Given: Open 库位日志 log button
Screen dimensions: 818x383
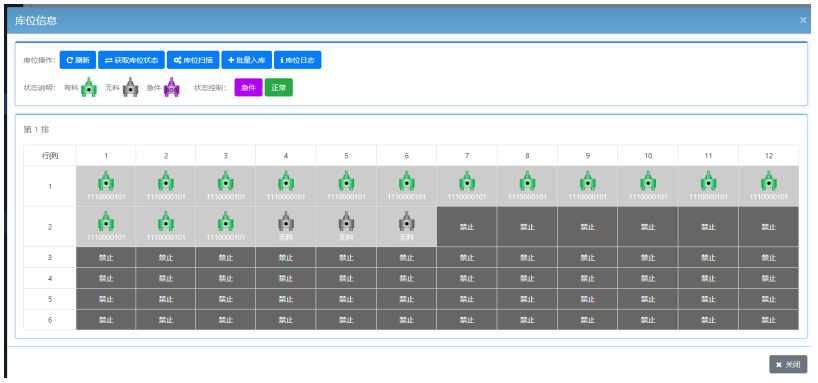Looking at the screenshot, I should tap(297, 60).
